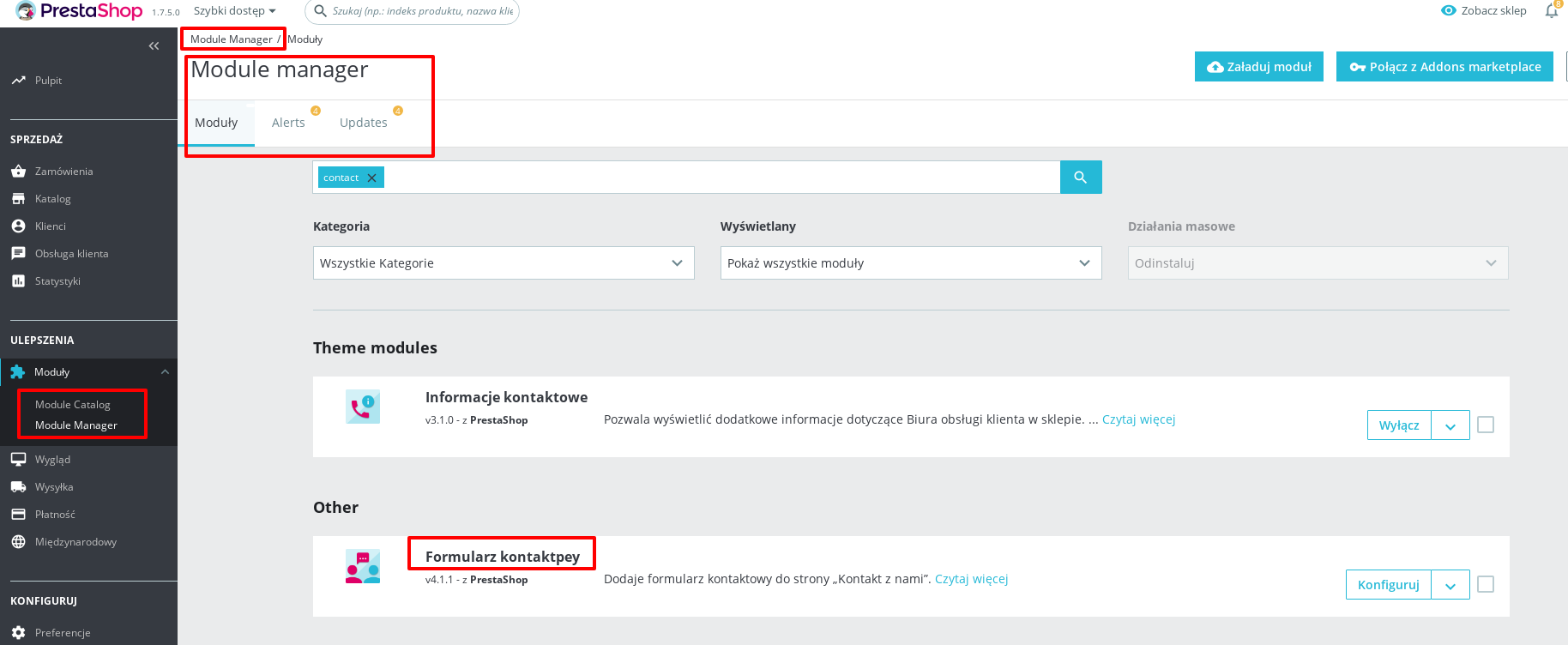
Task: Click Czytaj więcej for Informacje kontaktowe
Action: point(1138,419)
